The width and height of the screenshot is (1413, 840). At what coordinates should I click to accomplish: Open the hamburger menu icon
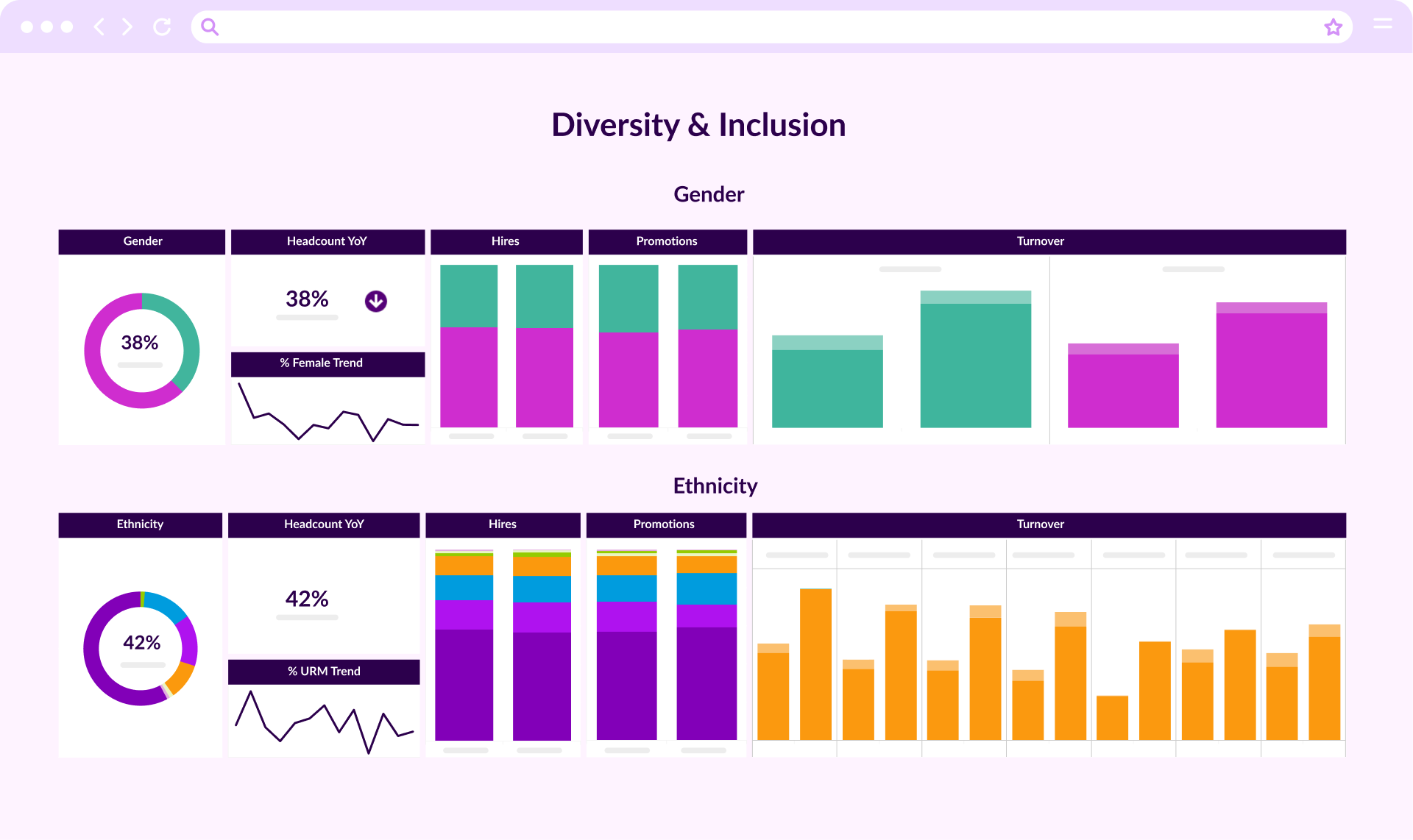point(1382,24)
